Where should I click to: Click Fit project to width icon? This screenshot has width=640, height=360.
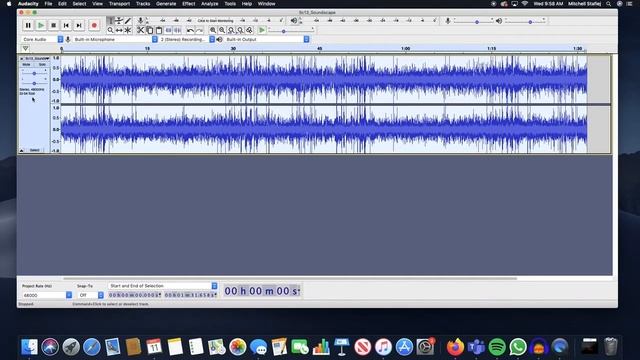coord(240,30)
